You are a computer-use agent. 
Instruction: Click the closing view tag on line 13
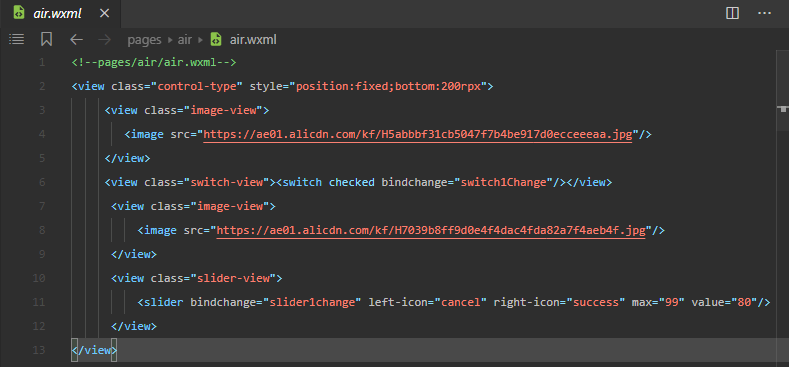94,350
